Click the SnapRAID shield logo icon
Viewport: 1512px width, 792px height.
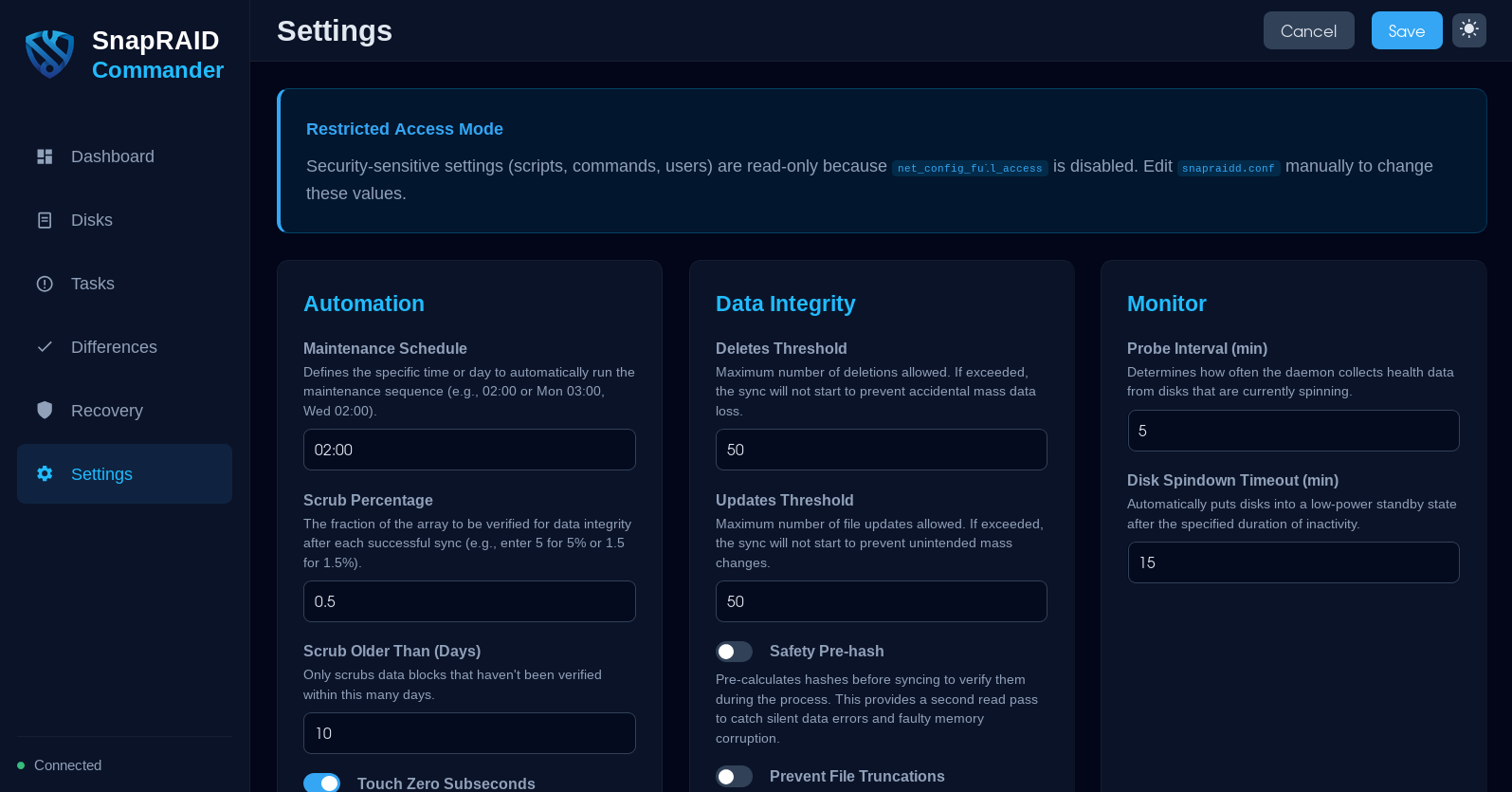point(49,54)
